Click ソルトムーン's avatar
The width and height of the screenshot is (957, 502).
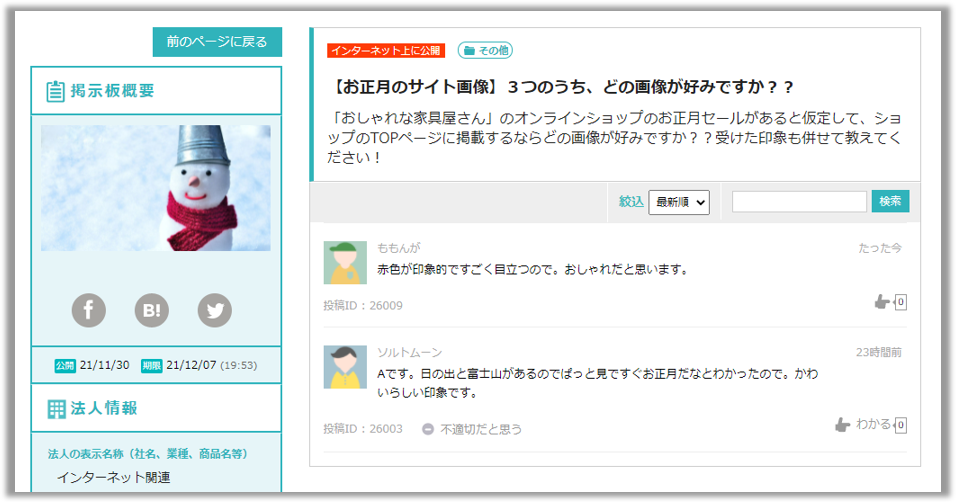tap(345, 367)
